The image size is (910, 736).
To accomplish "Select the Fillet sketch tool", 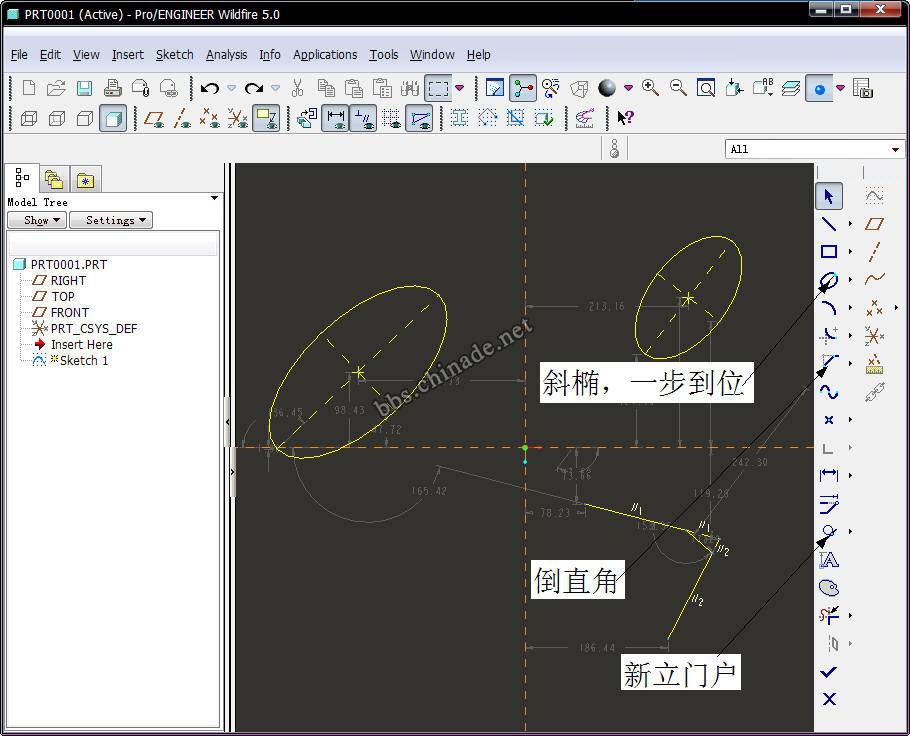I will pos(829,335).
